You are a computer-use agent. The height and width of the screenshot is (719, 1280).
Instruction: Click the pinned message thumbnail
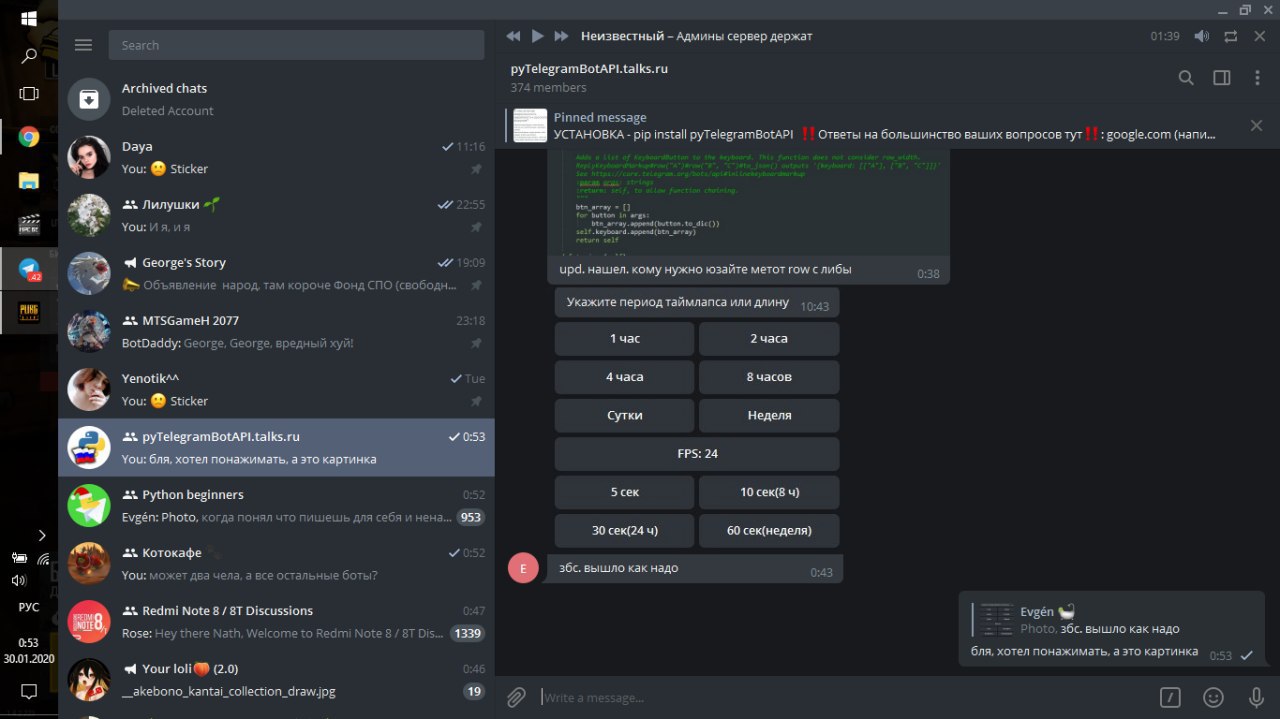pyautogui.click(x=530, y=125)
